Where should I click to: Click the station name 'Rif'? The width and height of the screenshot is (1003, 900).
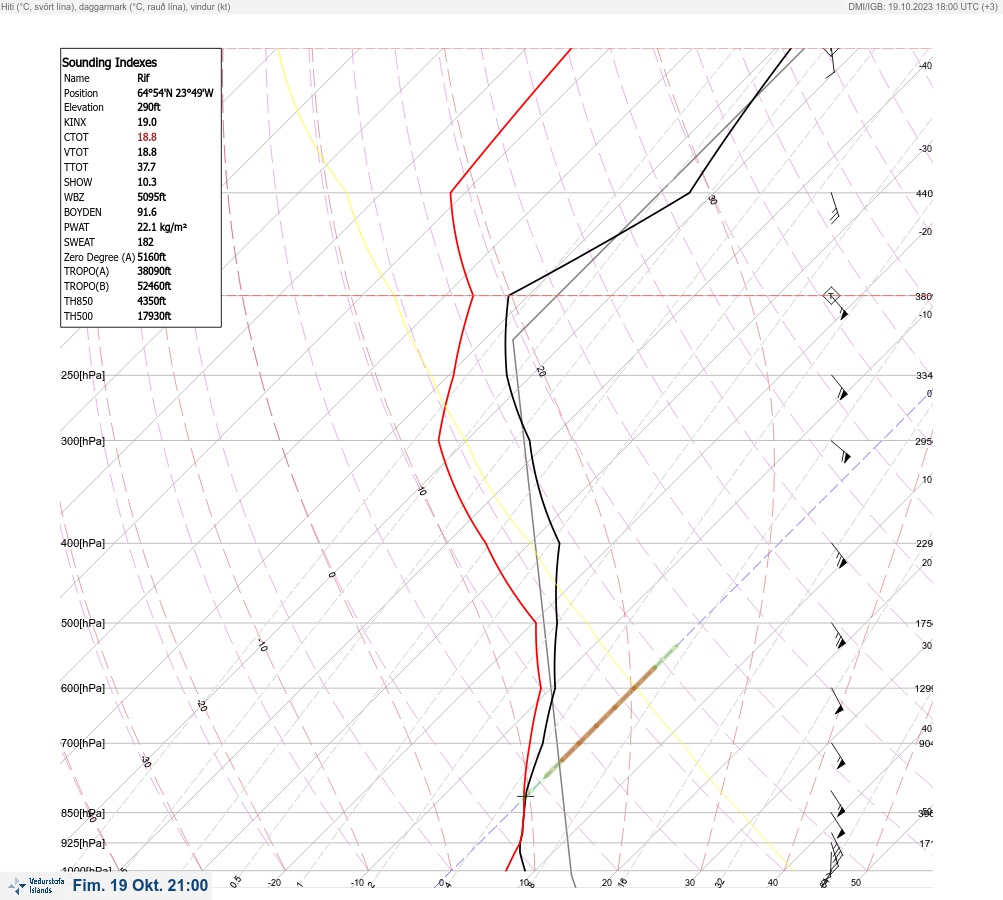pyautogui.click(x=143, y=78)
